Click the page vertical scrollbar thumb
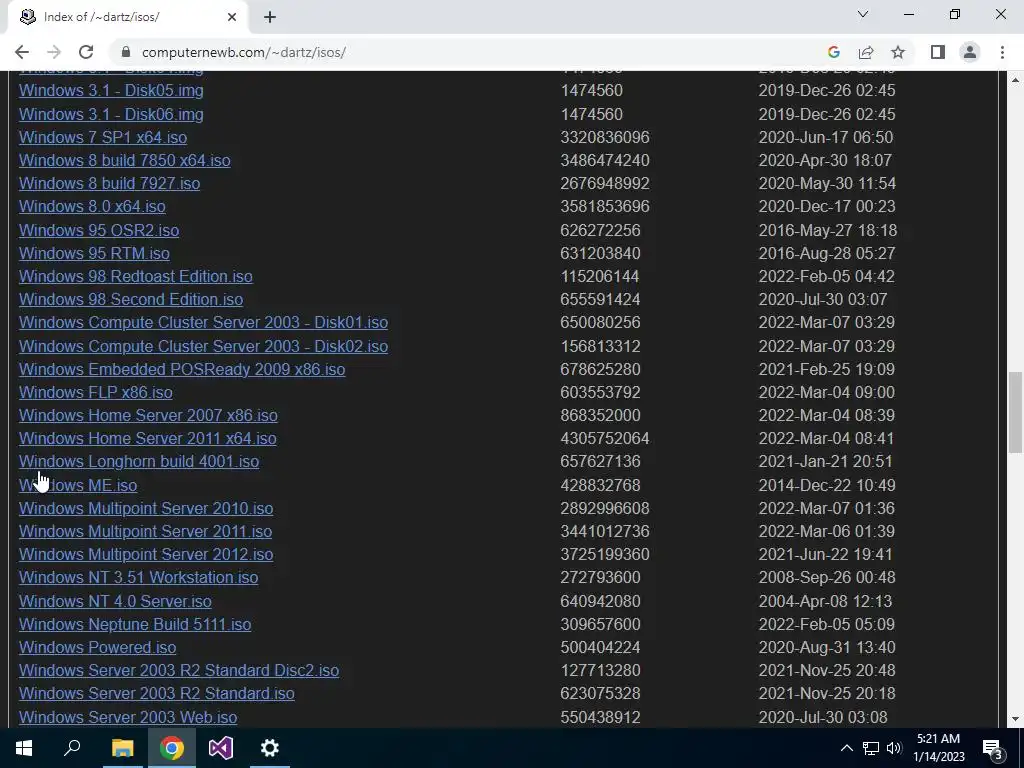This screenshot has width=1024, height=768. pos(1016,412)
